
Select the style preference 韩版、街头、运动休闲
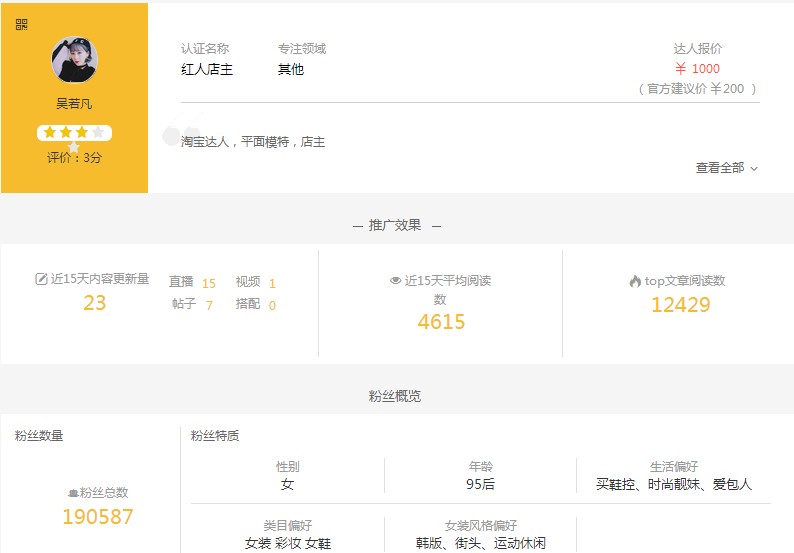[x=481, y=543]
